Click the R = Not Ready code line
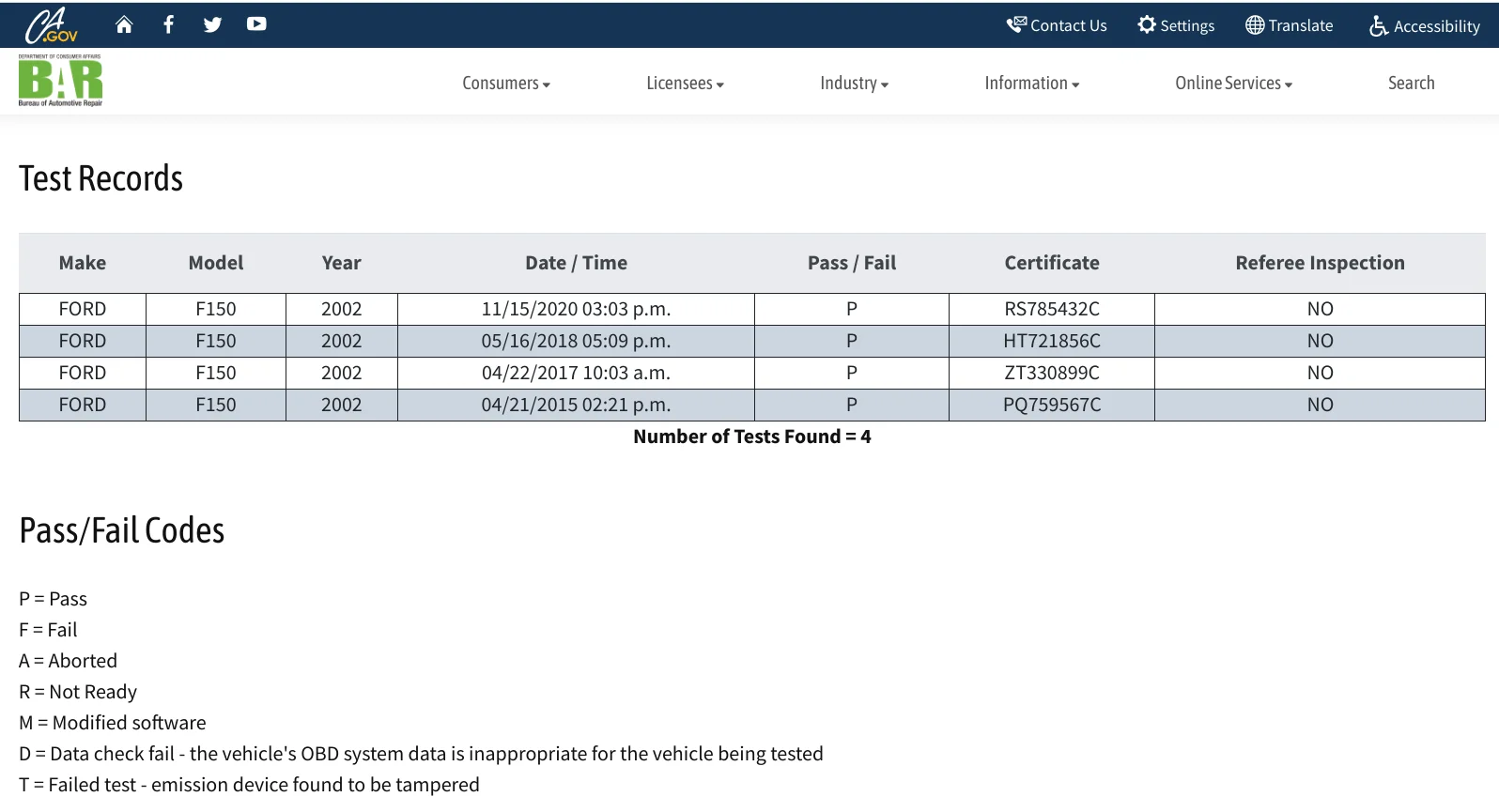 point(78,692)
